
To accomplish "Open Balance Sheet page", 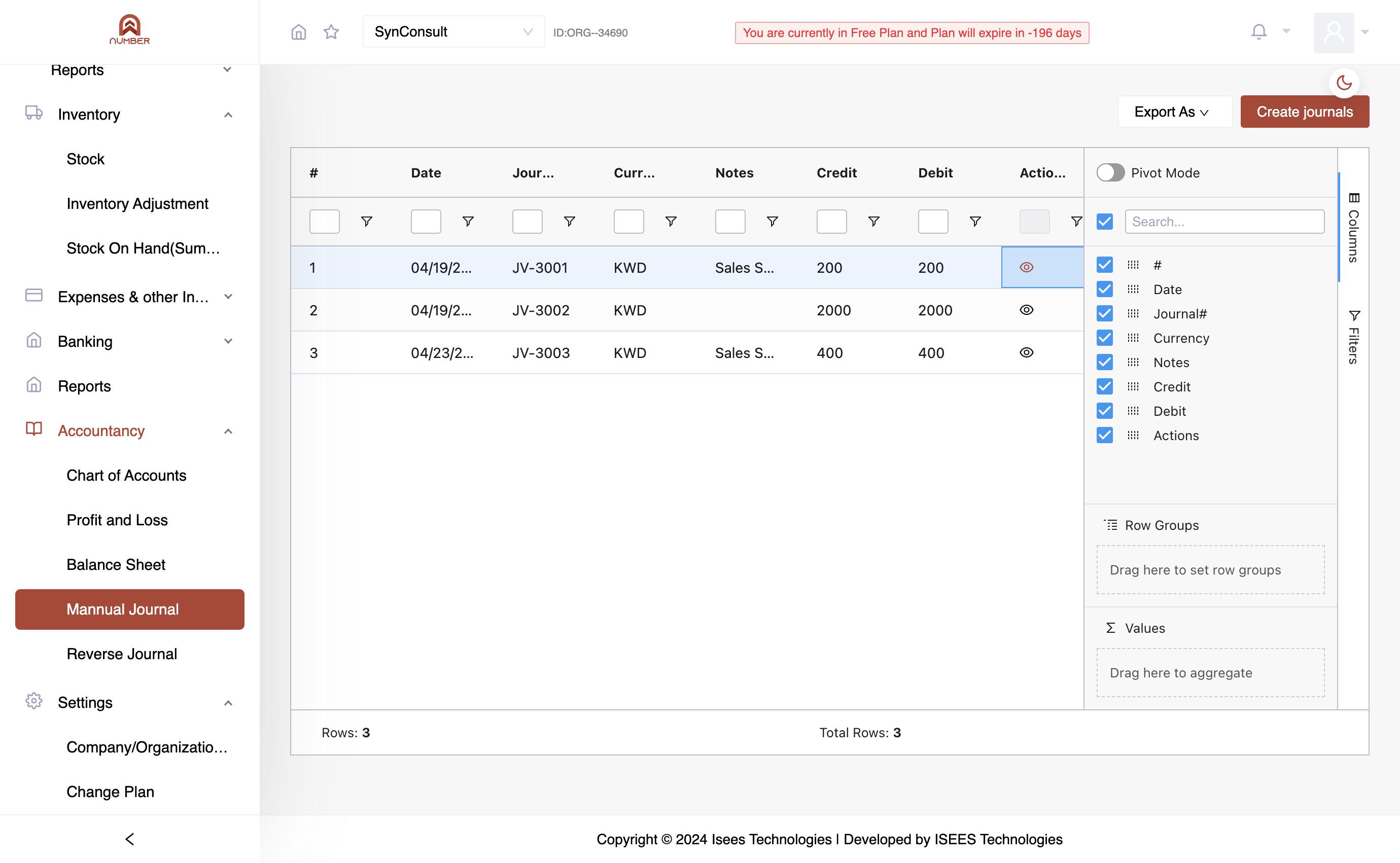I will tap(116, 564).
